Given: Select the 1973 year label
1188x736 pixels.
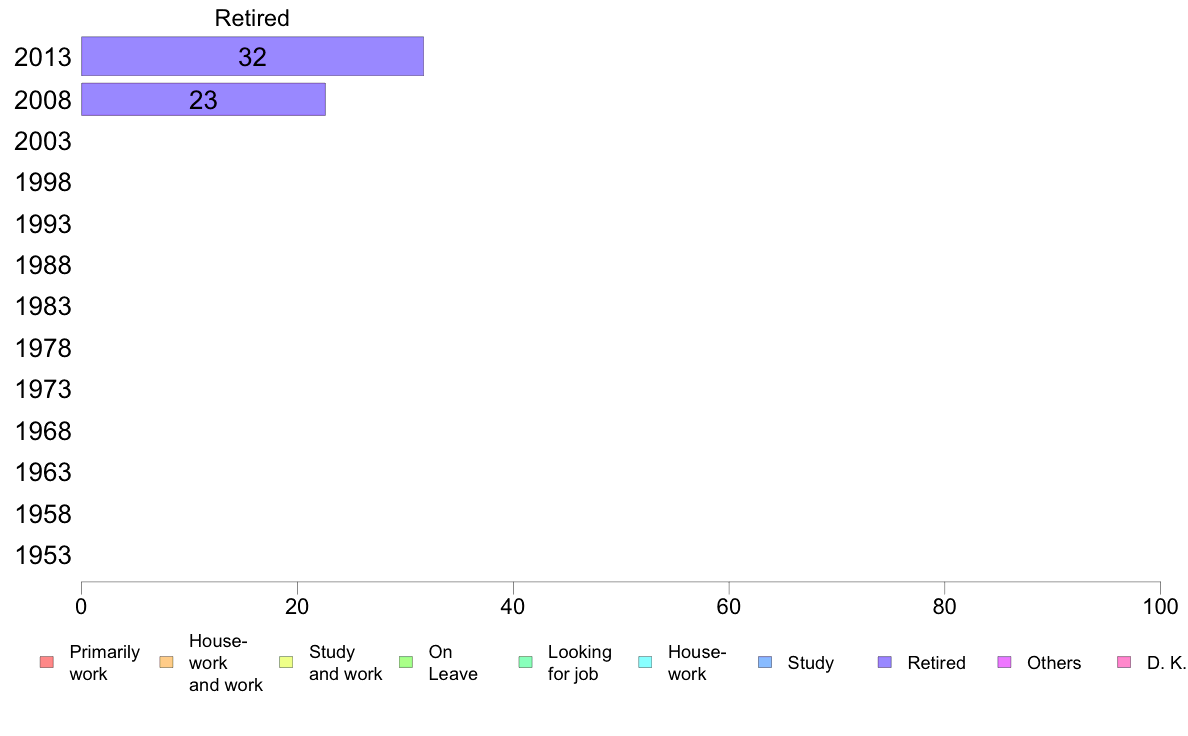Looking at the screenshot, I should pyautogui.click(x=42, y=389).
